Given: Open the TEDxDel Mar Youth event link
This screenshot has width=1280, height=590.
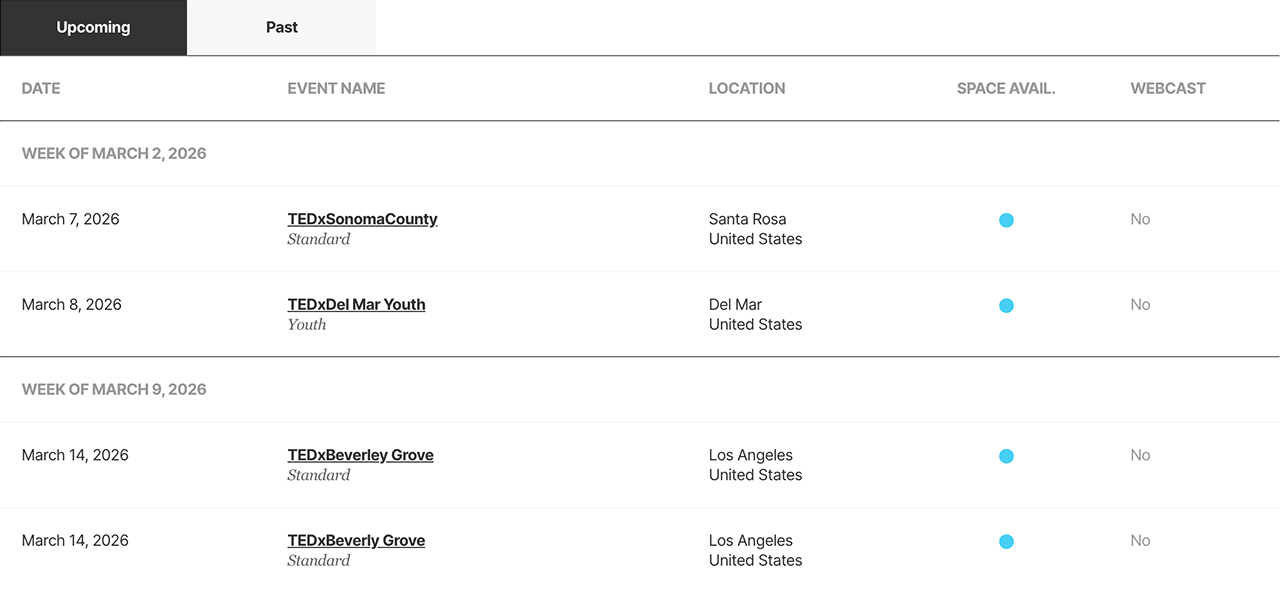Looking at the screenshot, I should [356, 304].
